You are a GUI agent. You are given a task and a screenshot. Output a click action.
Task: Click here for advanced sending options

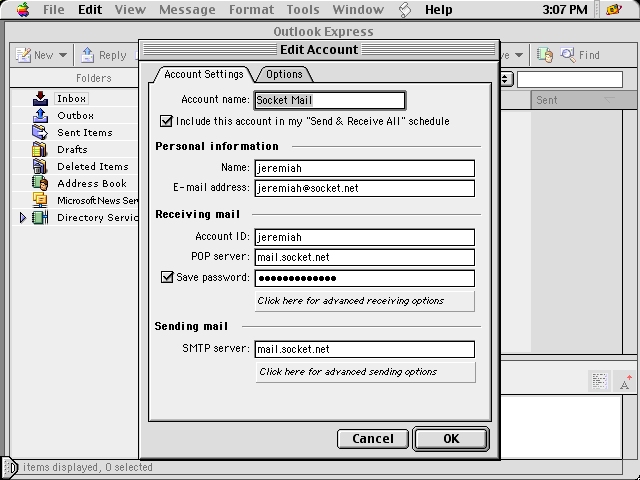pos(365,372)
